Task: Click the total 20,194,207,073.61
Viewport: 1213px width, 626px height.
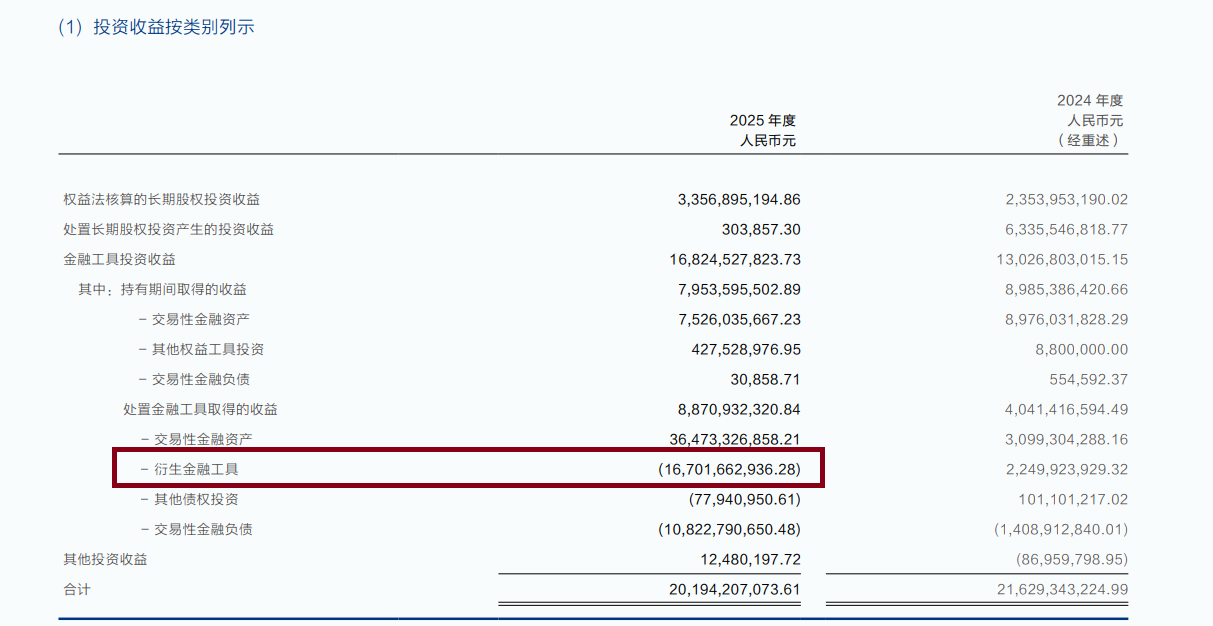Action: [735, 590]
